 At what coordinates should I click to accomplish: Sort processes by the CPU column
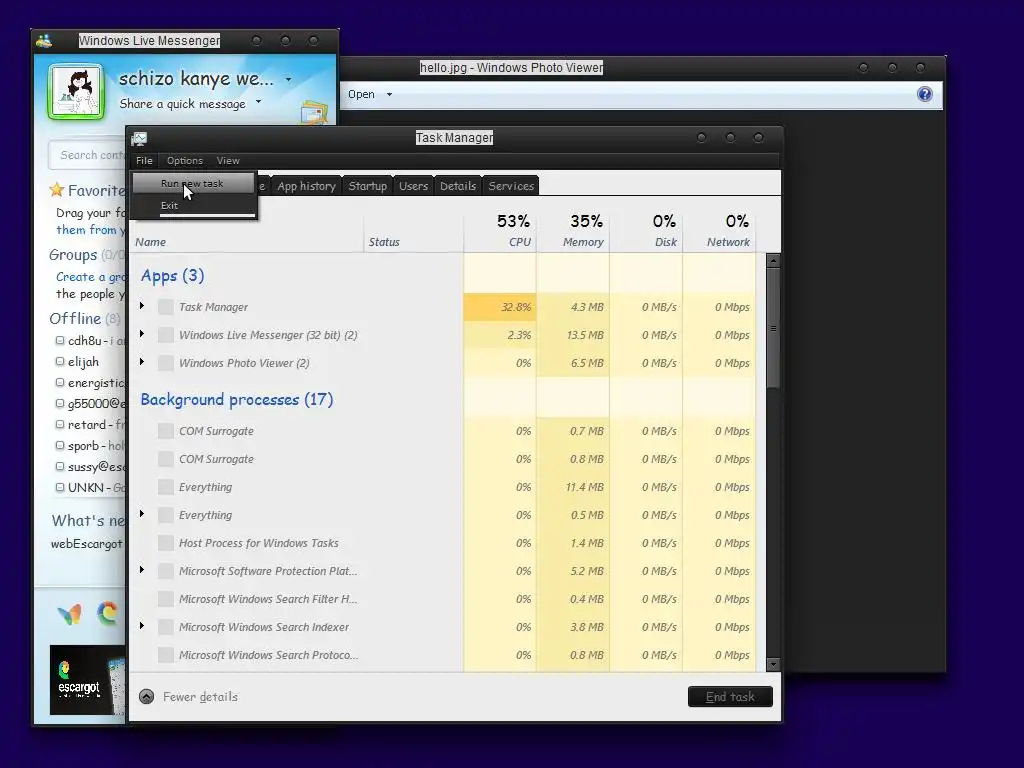tap(500, 231)
